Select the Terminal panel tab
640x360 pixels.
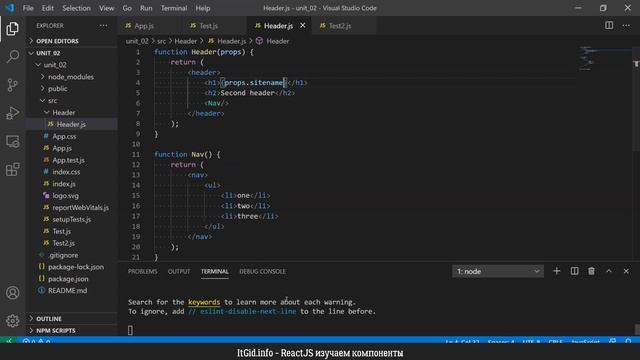pyautogui.click(x=215, y=271)
